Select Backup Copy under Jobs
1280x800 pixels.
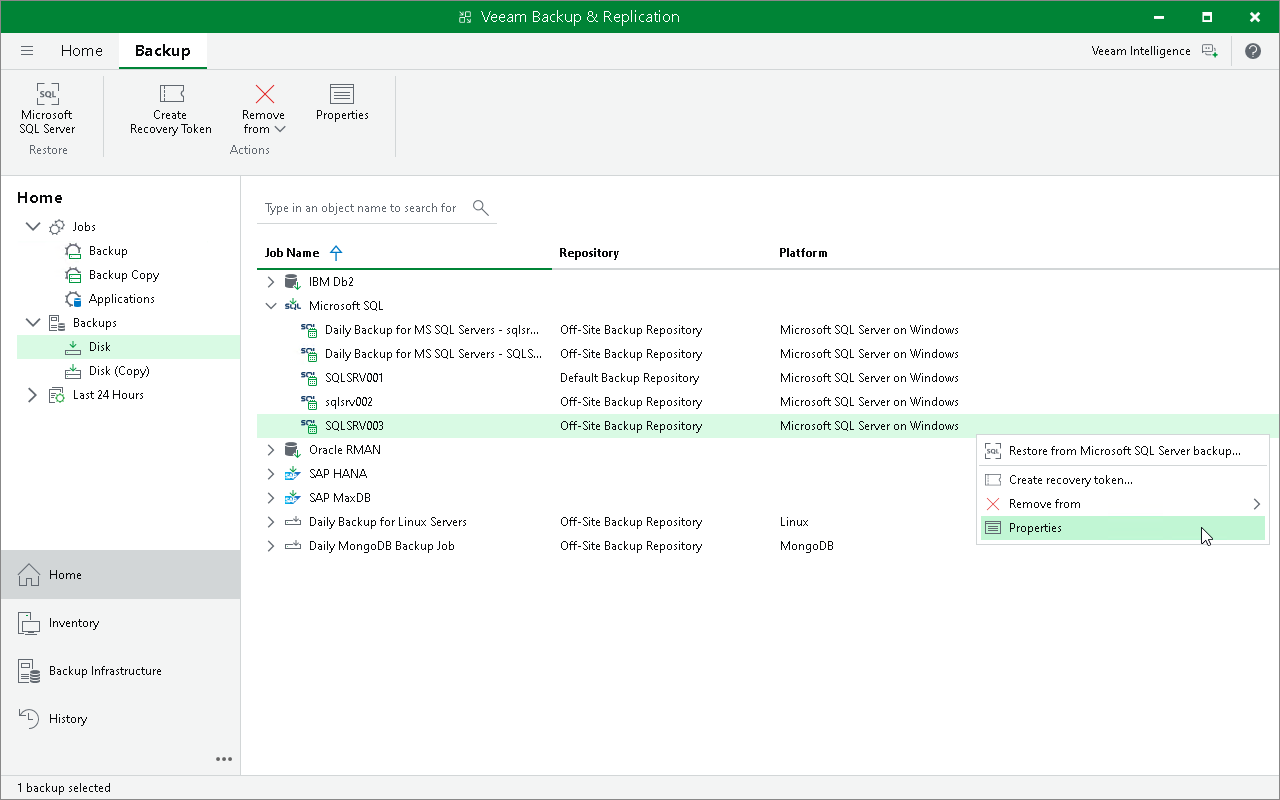124,275
